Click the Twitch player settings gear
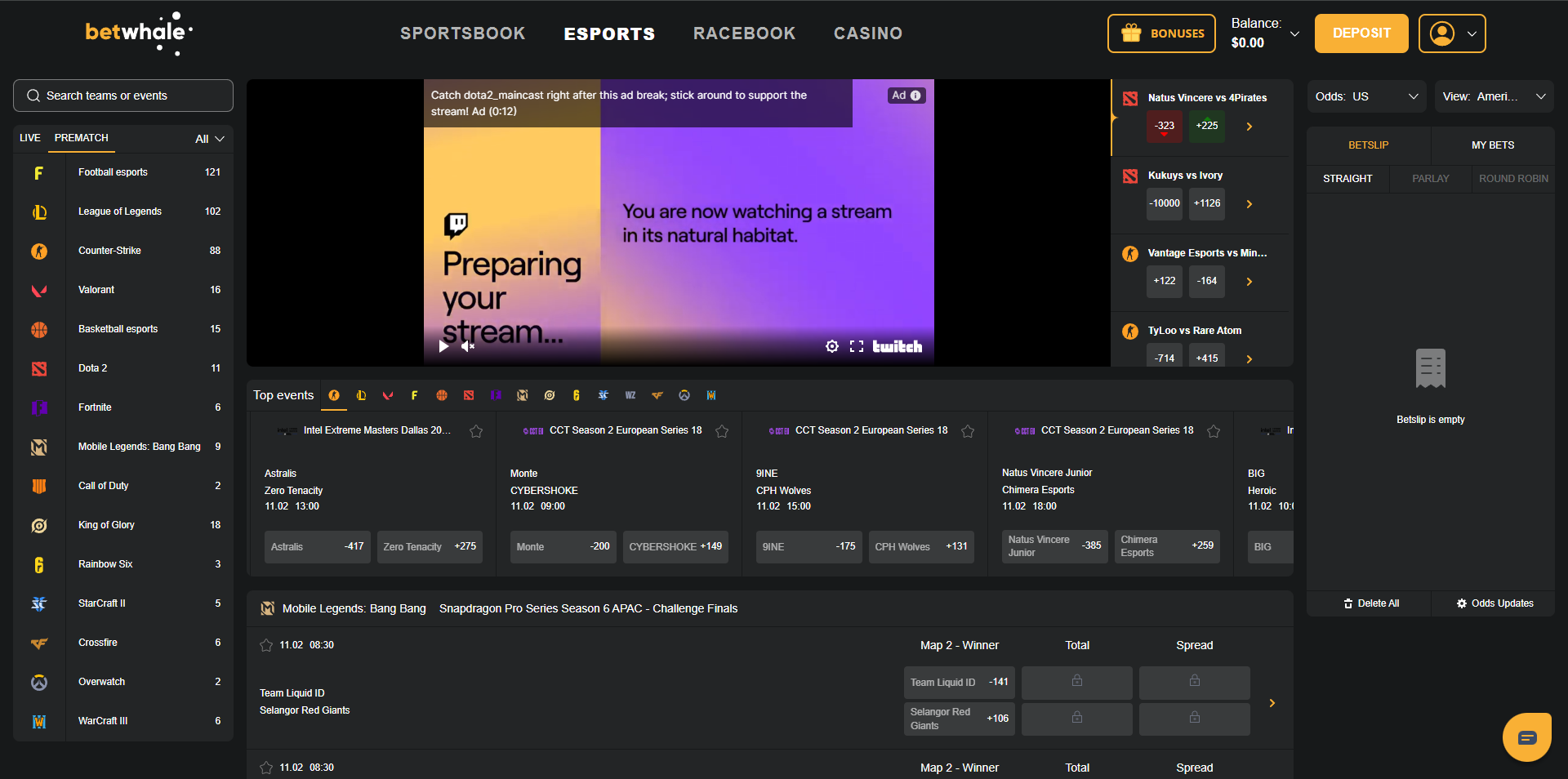The width and height of the screenshot is (1568, 779). 831,346
